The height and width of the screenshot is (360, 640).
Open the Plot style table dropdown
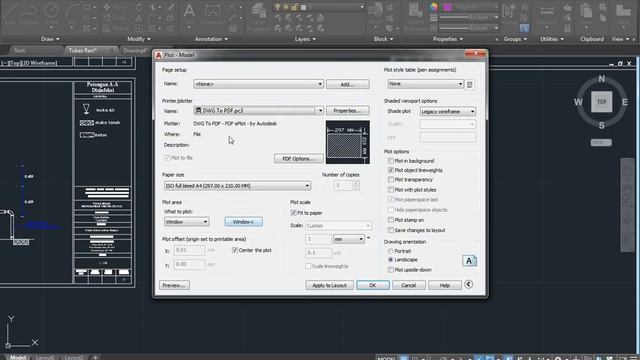pos(425,84)
